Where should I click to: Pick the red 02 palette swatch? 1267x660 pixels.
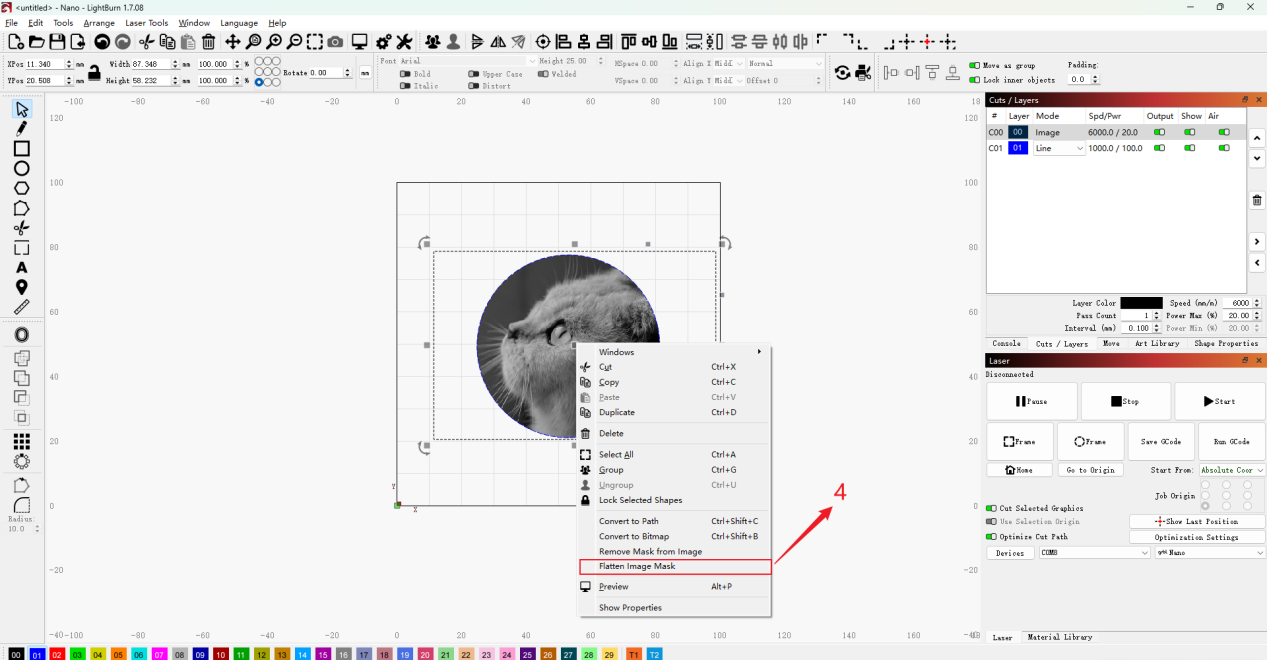[x=57, y=654]
